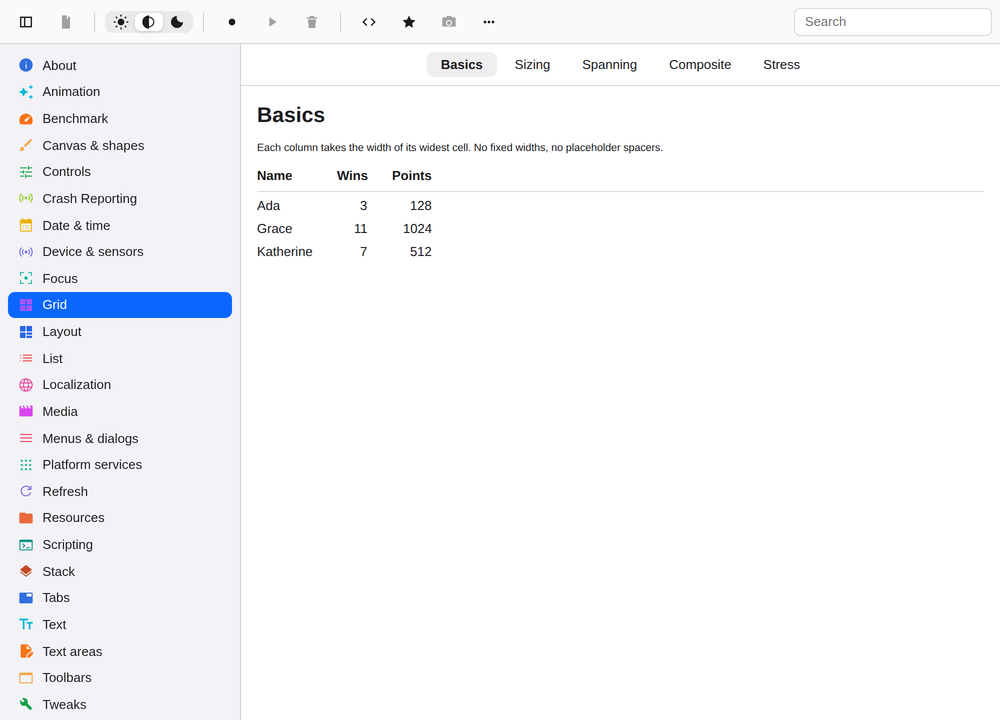Image resolution: width=1000 pixels, height=720 pixels.
Task: Start recording with the dot icon
Action: (232, 22)
